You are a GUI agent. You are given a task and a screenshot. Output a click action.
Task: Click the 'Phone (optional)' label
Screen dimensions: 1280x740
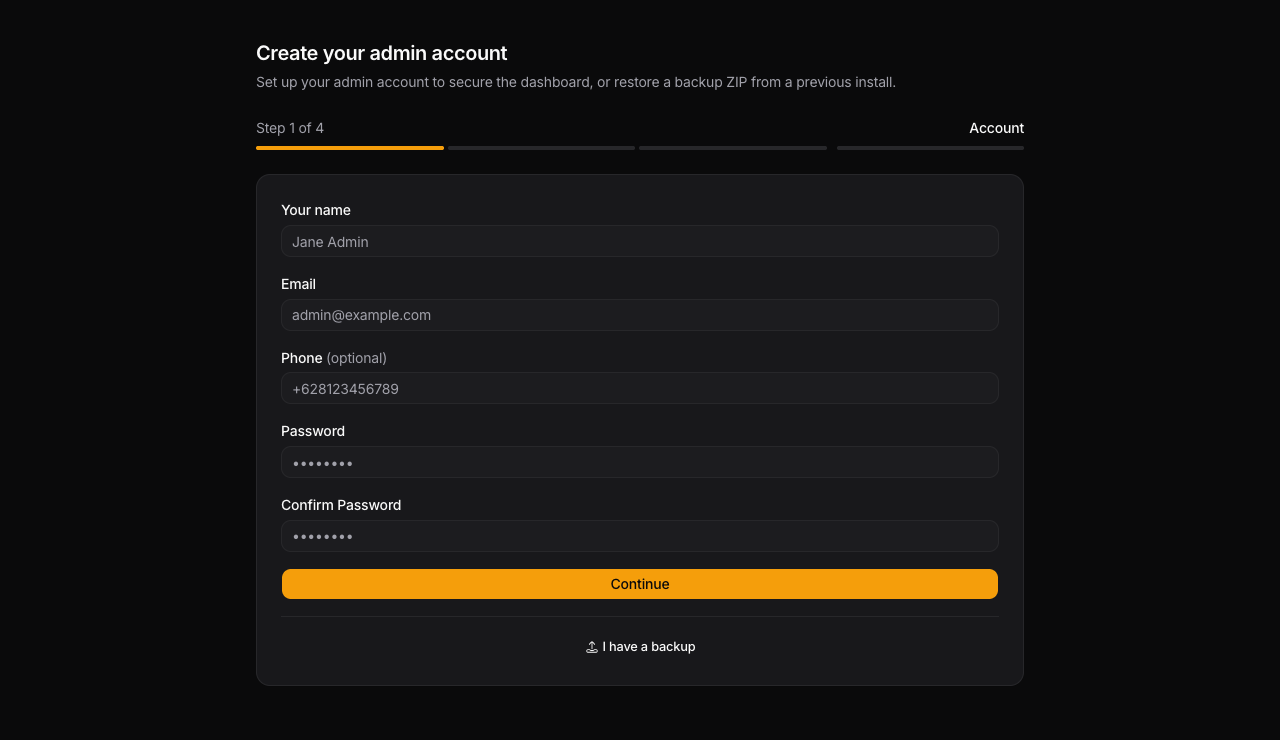point(334,358)
